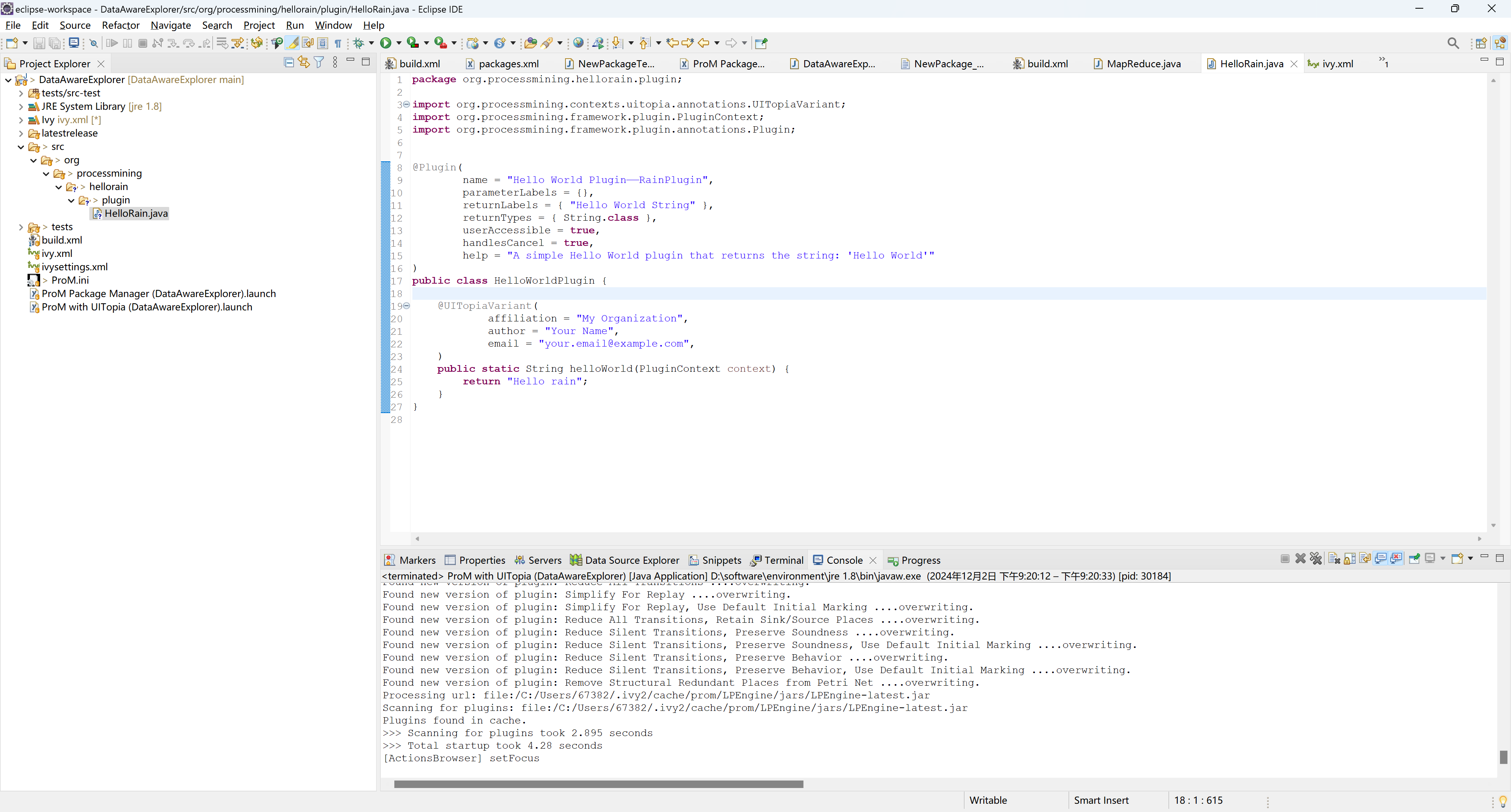1511x812 pixels.
Task: Fold the import block at line 3
Action: (406, 104)
